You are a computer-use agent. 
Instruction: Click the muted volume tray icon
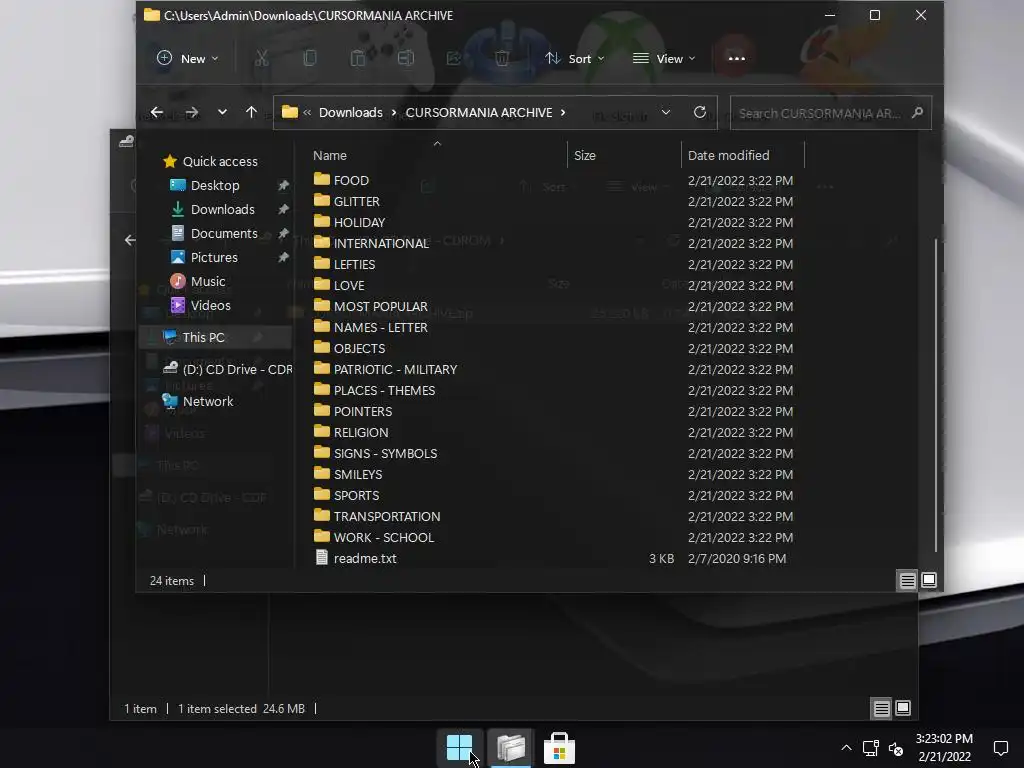pyautogui.click(x=896, y=748)
